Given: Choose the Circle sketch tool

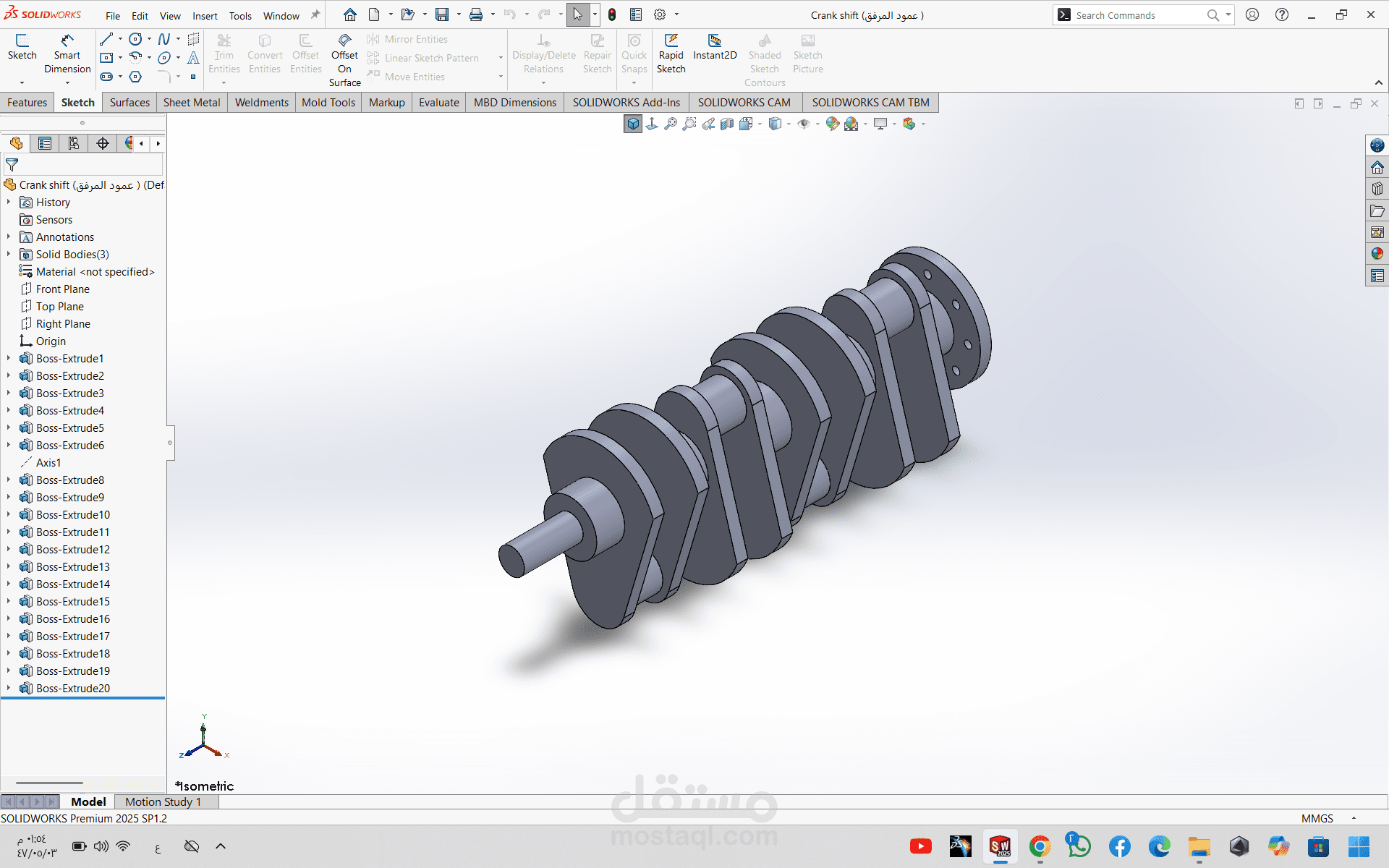Looking at the screenshot, I should [135, 39].
